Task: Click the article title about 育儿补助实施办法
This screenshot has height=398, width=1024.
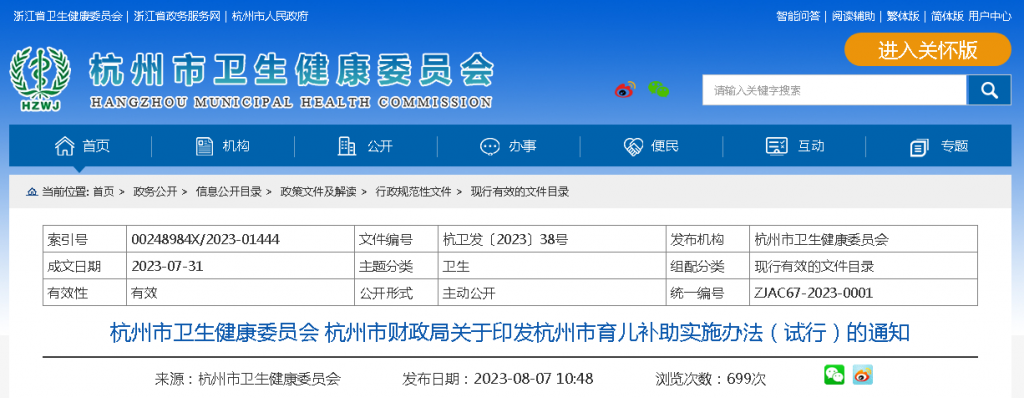Action: tap(509, 333)
